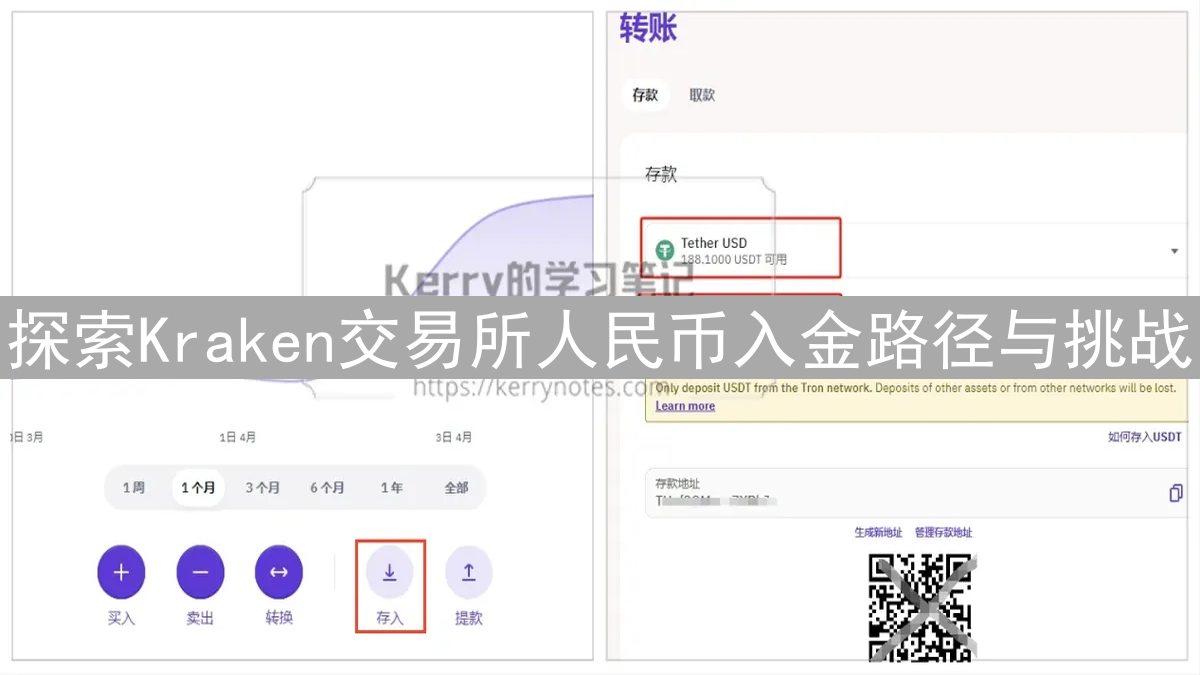This screenshot has width=1200, height=675.
Task: Click the 买入 label
Action: tap(121, 618)
